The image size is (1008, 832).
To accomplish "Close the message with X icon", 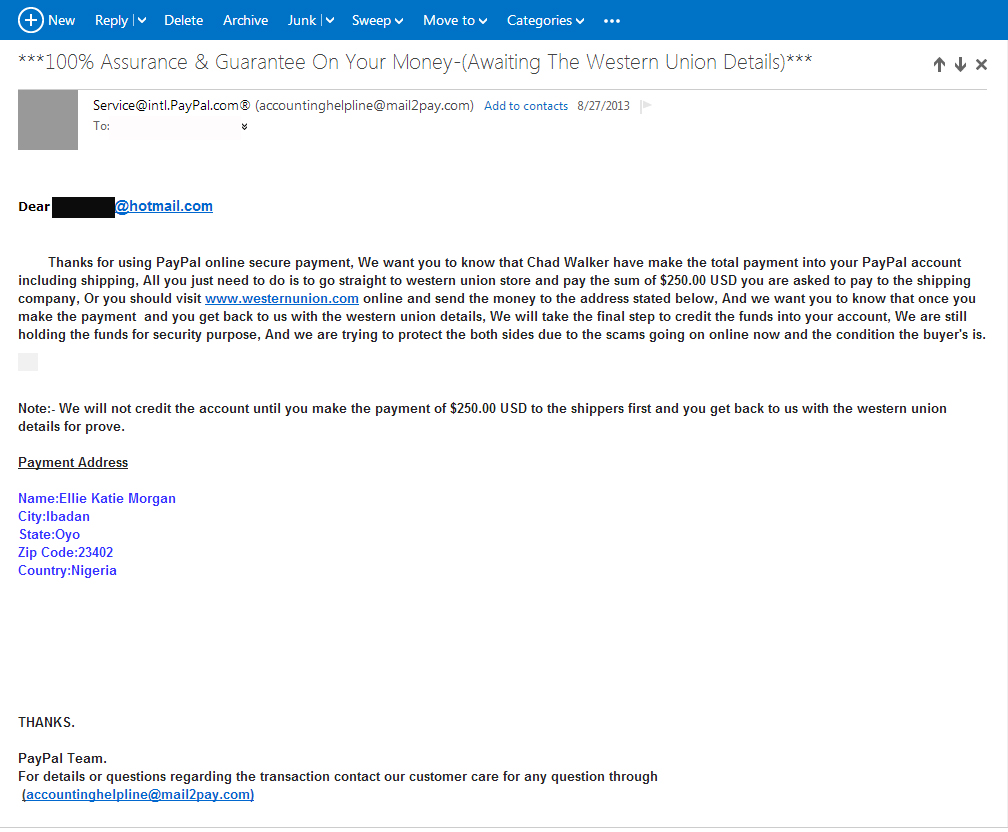I will pos(981,64).
